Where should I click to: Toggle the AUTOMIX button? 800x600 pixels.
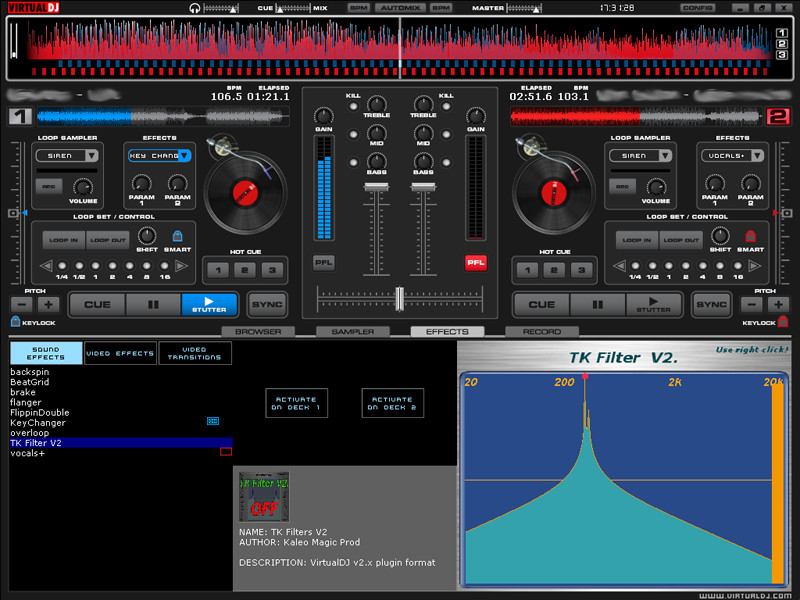(400, 8)
